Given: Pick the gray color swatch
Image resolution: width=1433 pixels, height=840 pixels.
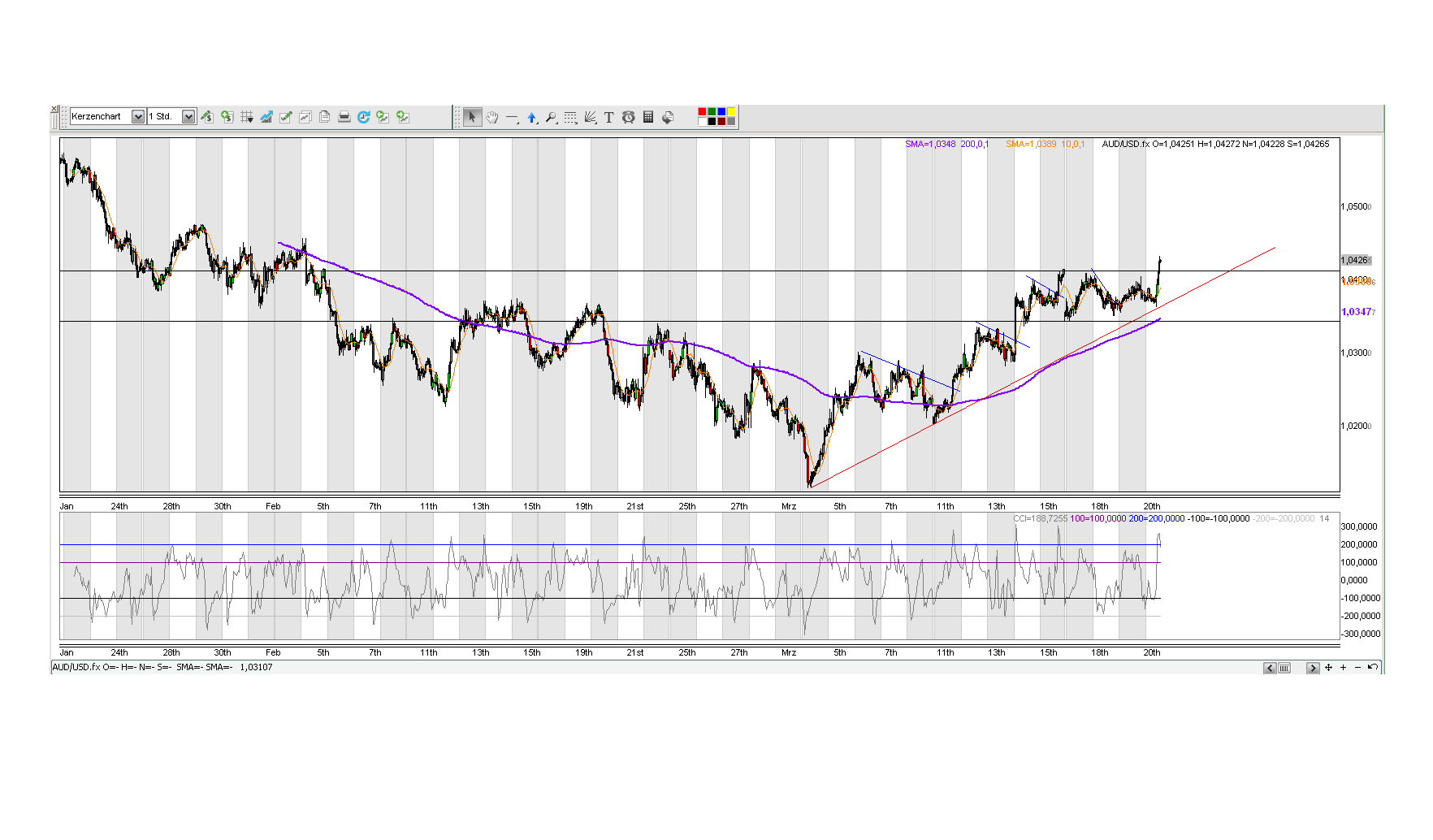Looking at the screenshot, I should point(731,122).
